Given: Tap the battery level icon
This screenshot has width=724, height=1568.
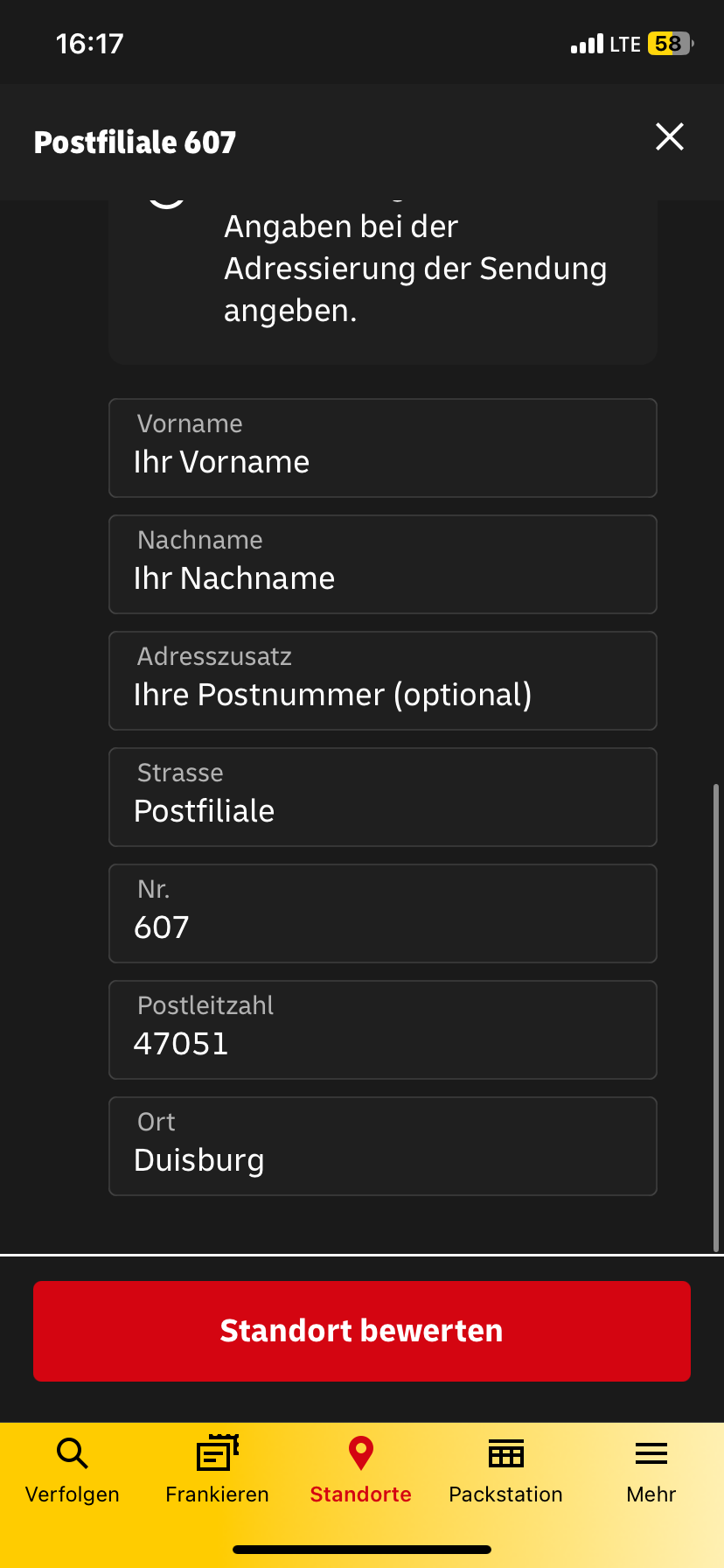Looking at the screenshot, I should (x=670, y=44).
